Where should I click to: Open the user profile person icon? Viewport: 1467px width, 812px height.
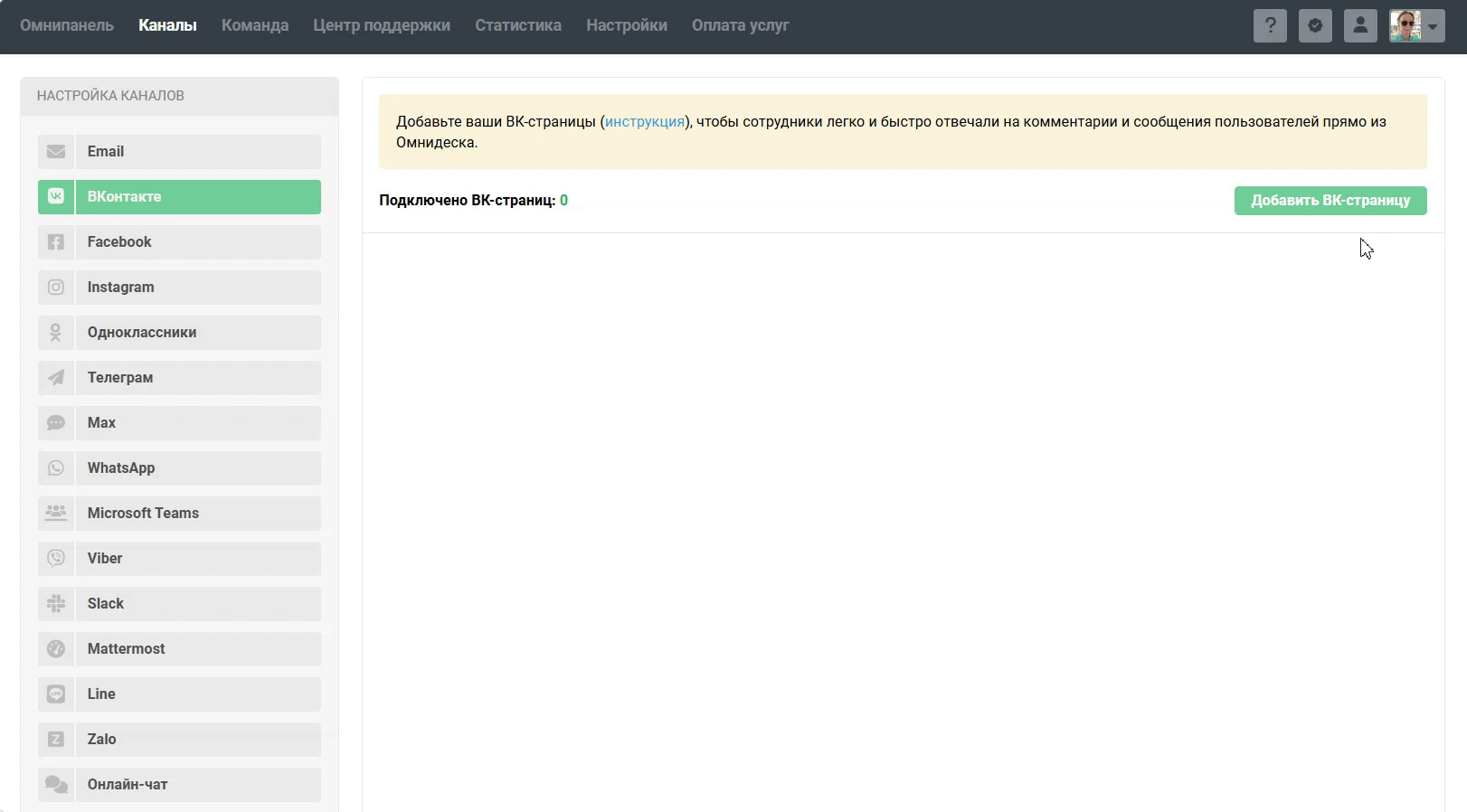(1360, 25)
